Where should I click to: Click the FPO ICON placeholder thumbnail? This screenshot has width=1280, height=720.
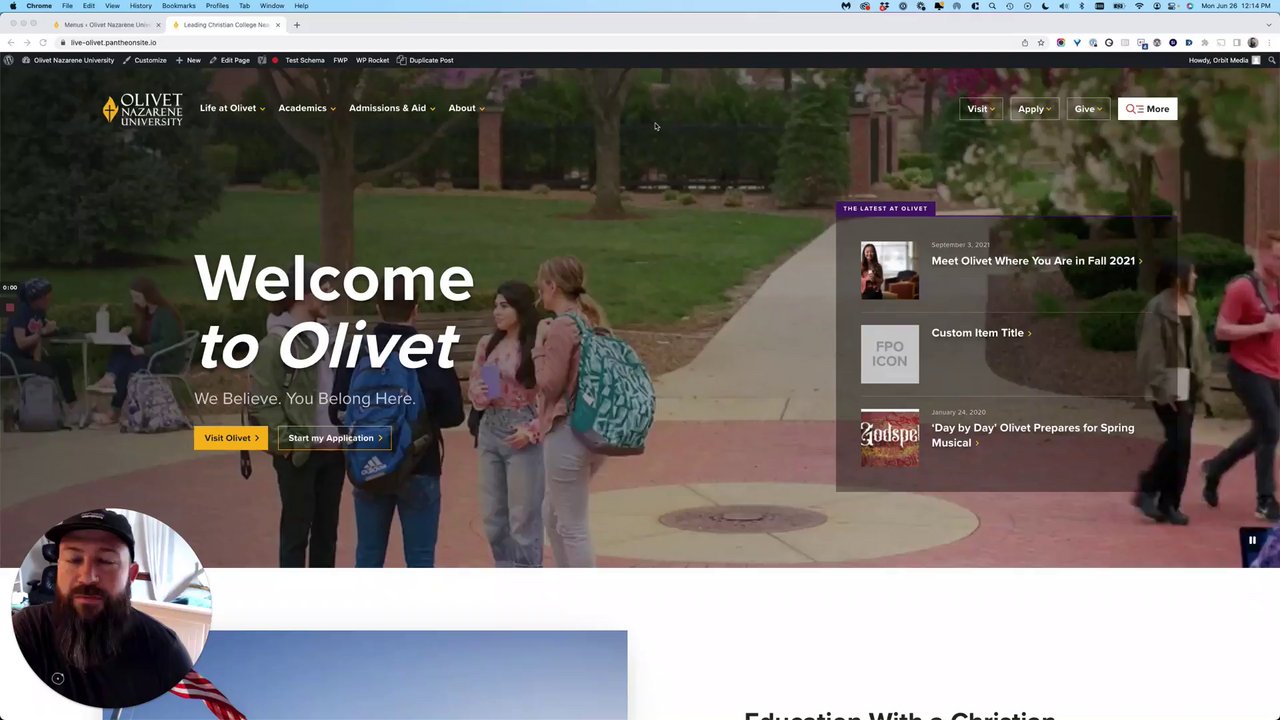pos(890,354)
